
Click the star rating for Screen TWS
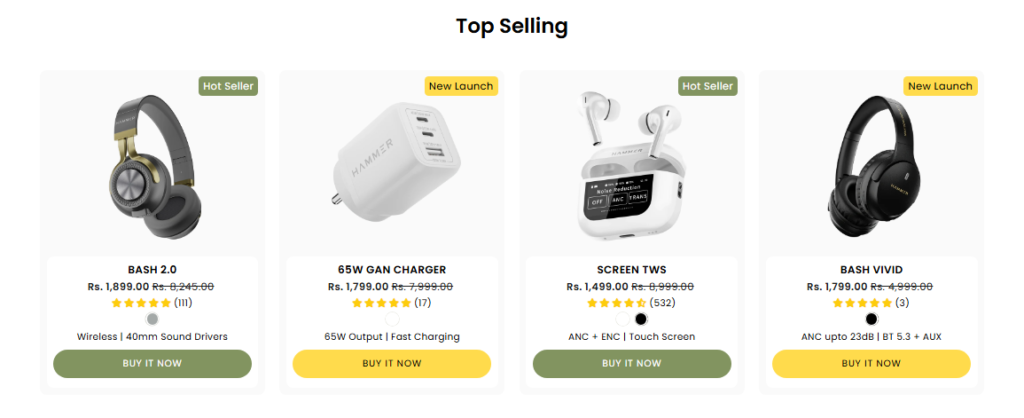pos(616,302)
